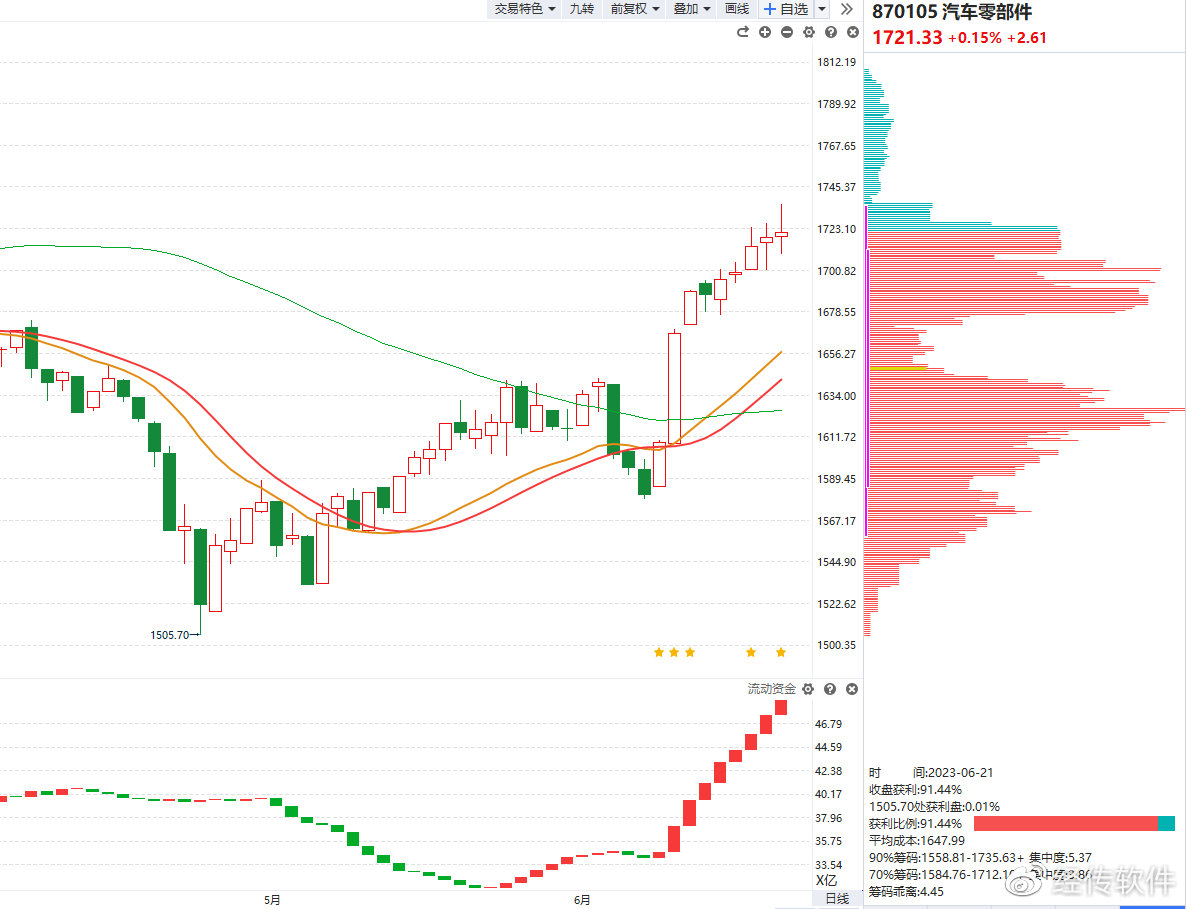Activate the 九转 indicator button
1186x909 pixels.
coord(582,9)
